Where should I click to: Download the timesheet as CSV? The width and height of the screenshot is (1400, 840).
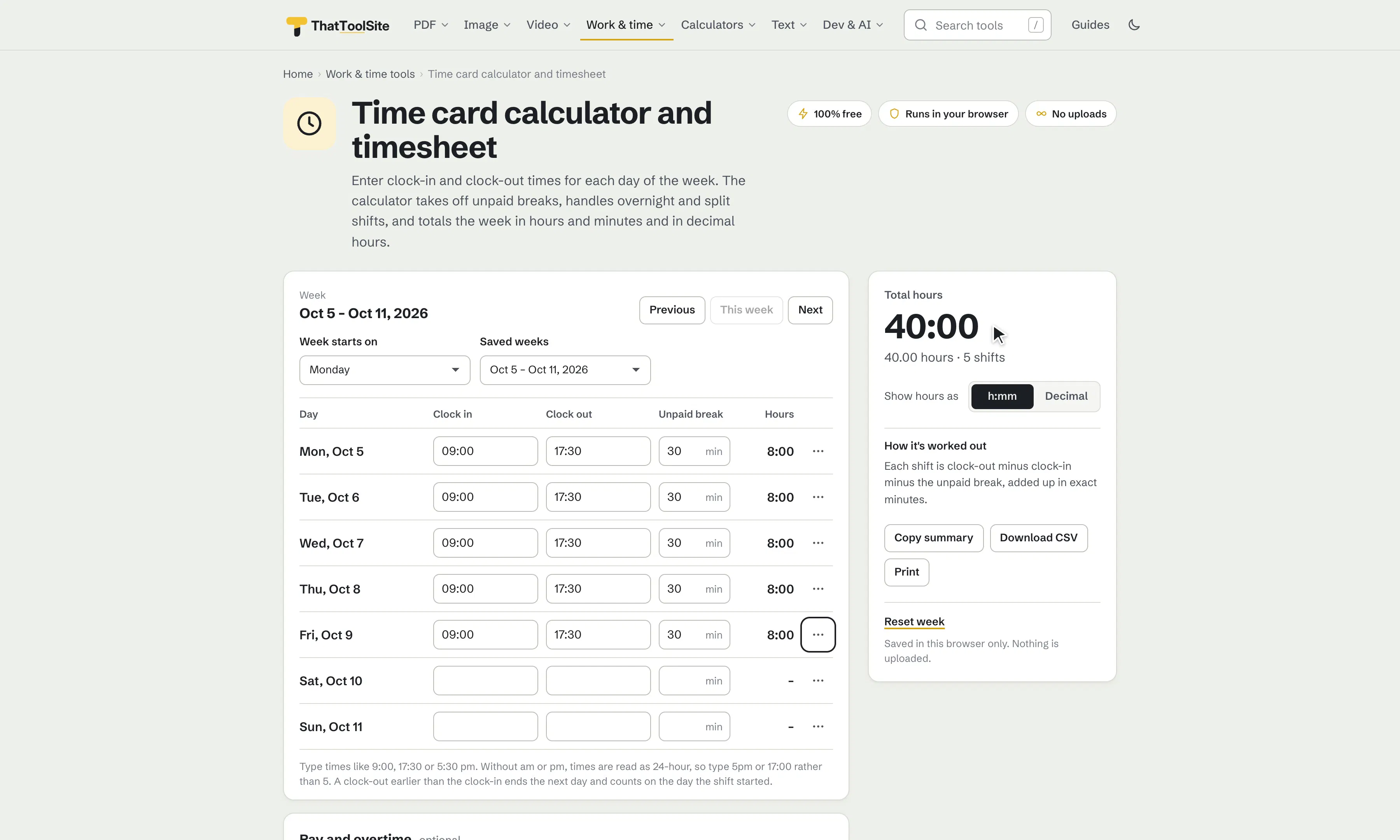(x=1038, y=538)
